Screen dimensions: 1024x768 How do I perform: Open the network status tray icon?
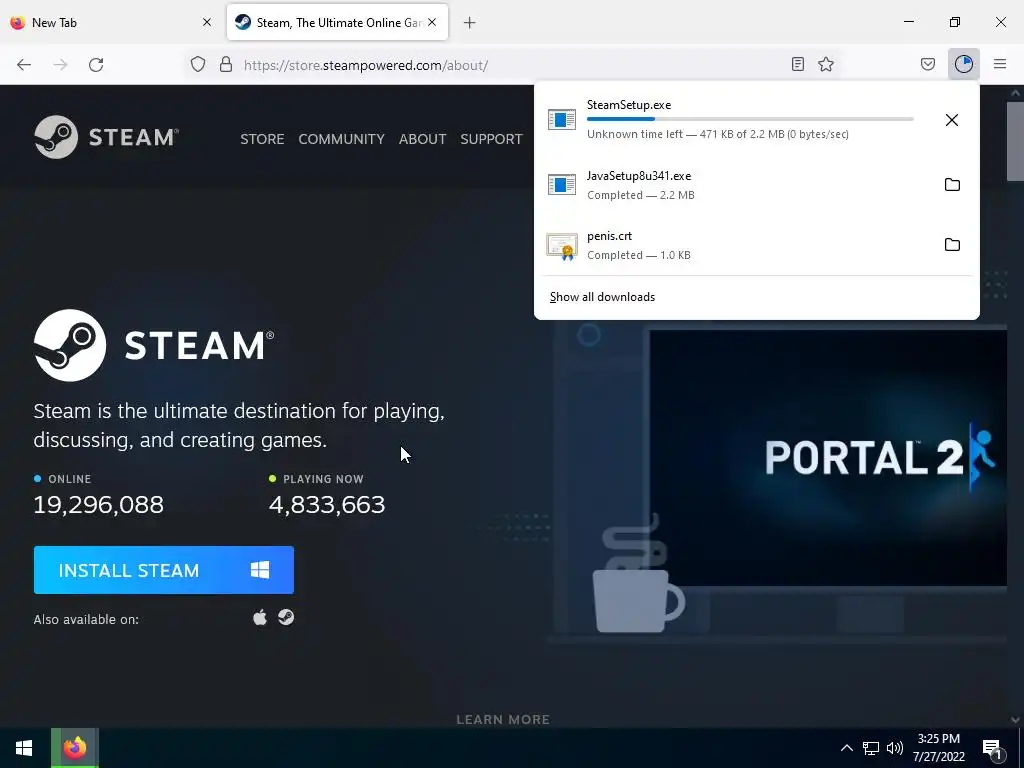871,748
